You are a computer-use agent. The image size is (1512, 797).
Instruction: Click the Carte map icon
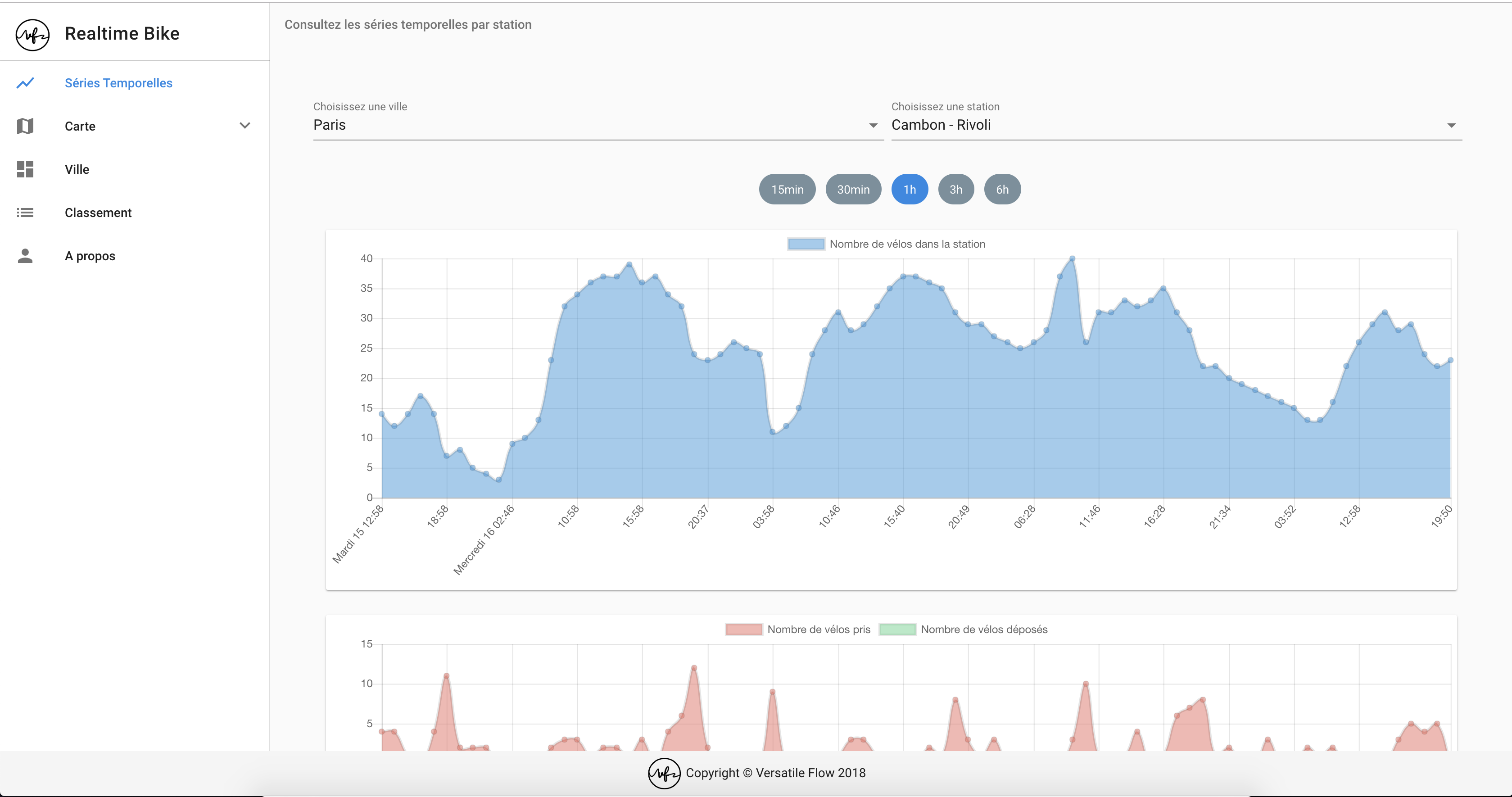tap(25, 126)
